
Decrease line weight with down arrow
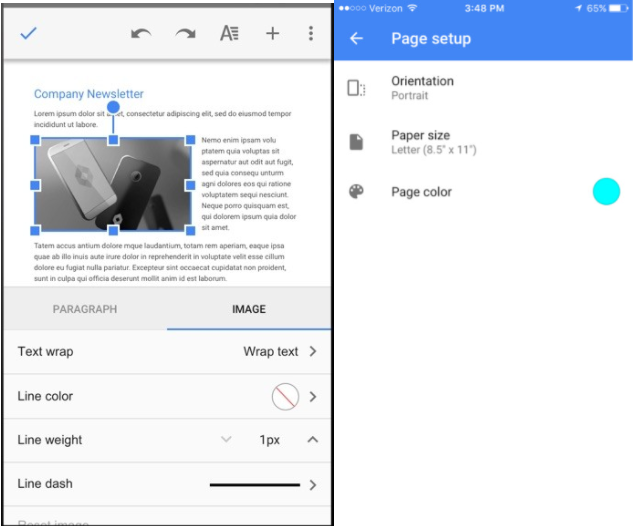pyautogui.click(x=226, y=439)
